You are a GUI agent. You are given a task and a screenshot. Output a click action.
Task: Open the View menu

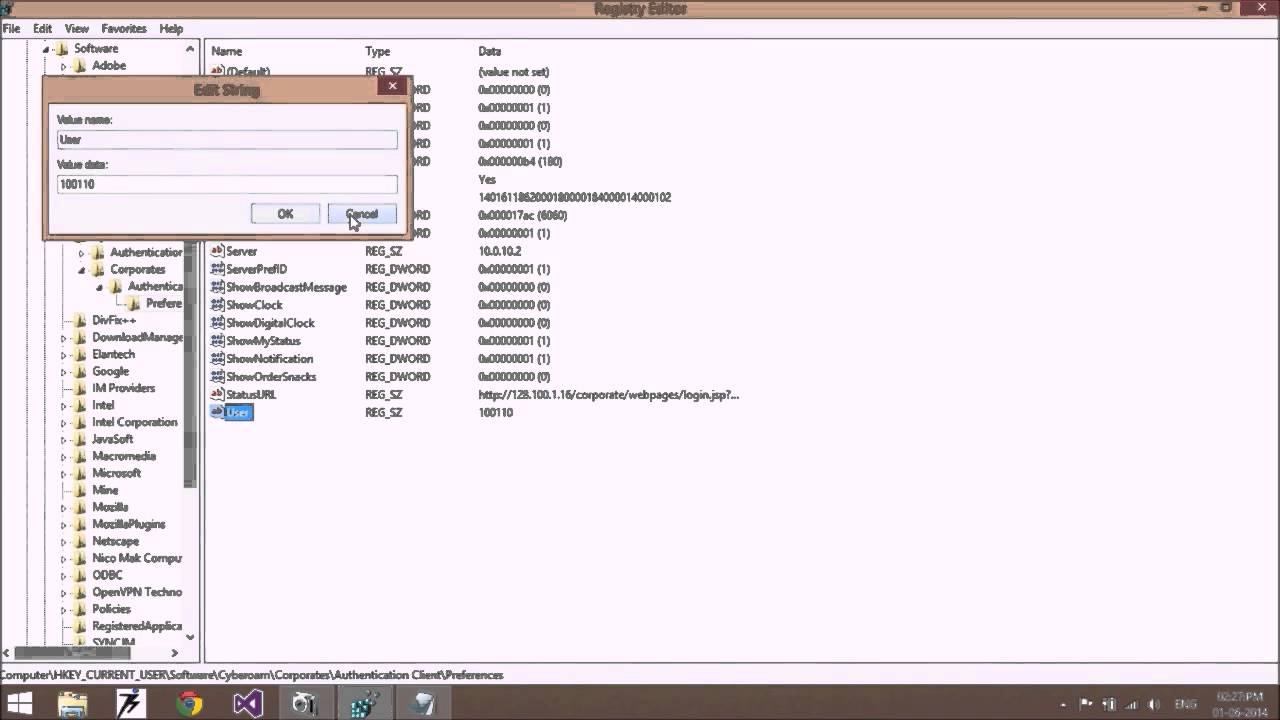click(x=76, y=29)
